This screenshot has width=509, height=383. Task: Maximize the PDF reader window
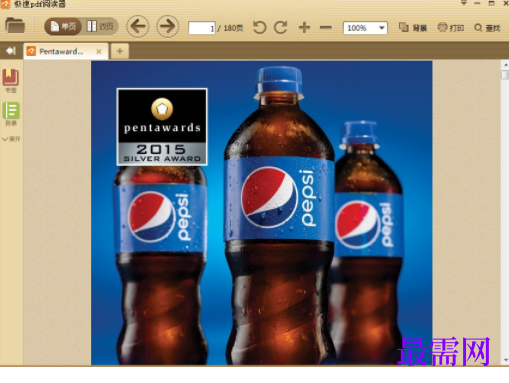[491, 3]
